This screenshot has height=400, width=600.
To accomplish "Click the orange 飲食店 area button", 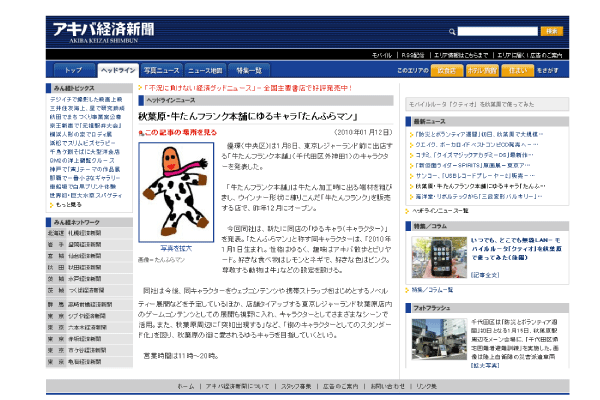I will (x=447, y=70).
